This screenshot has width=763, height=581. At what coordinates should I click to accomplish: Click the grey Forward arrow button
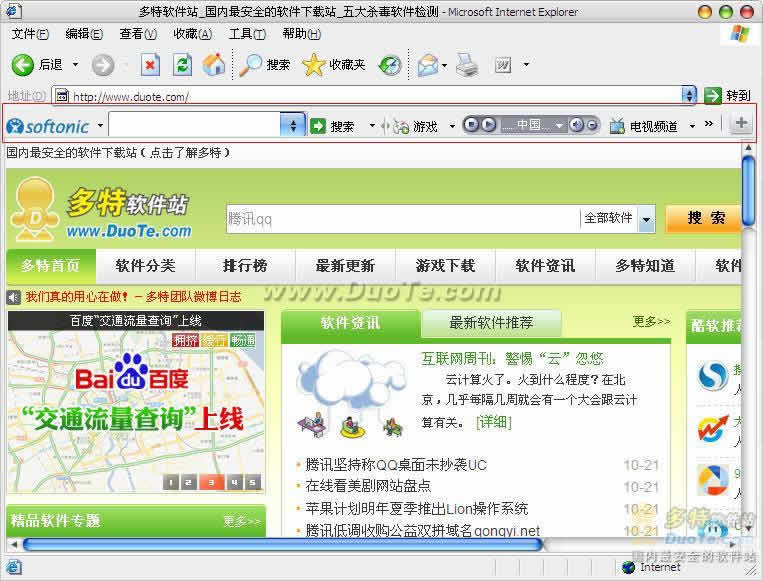103,65
